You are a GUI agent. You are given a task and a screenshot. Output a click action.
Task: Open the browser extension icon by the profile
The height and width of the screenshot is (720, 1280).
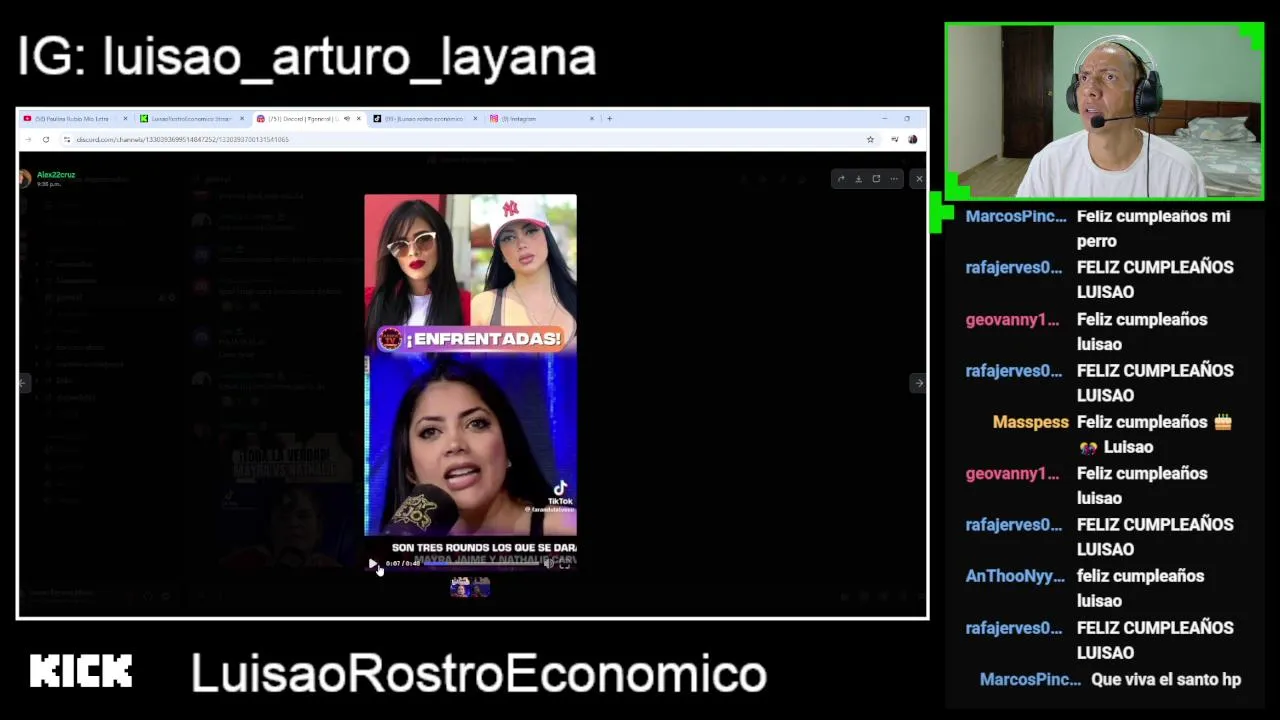(x=894, y=140)
